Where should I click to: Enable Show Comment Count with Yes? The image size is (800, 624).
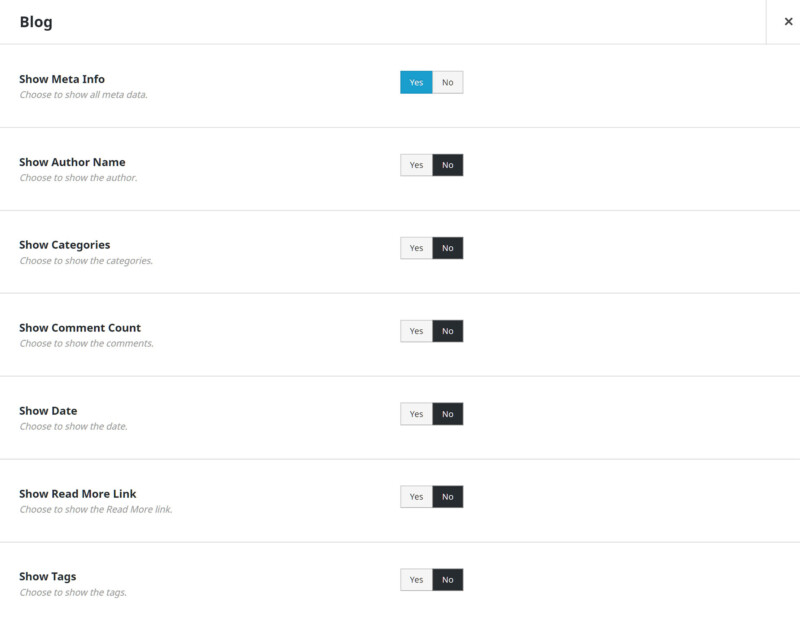coord(416,331)
